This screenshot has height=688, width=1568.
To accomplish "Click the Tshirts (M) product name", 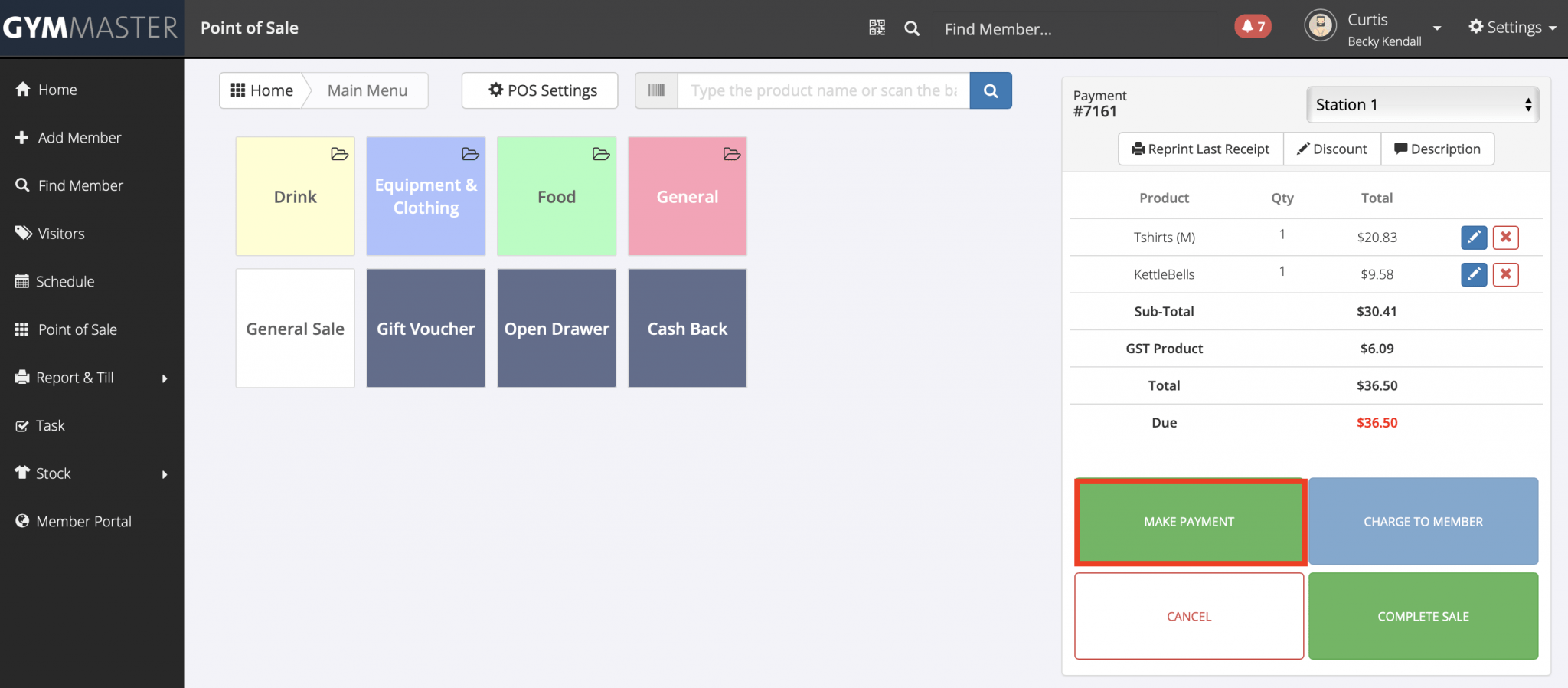I will pos(1165,238).
